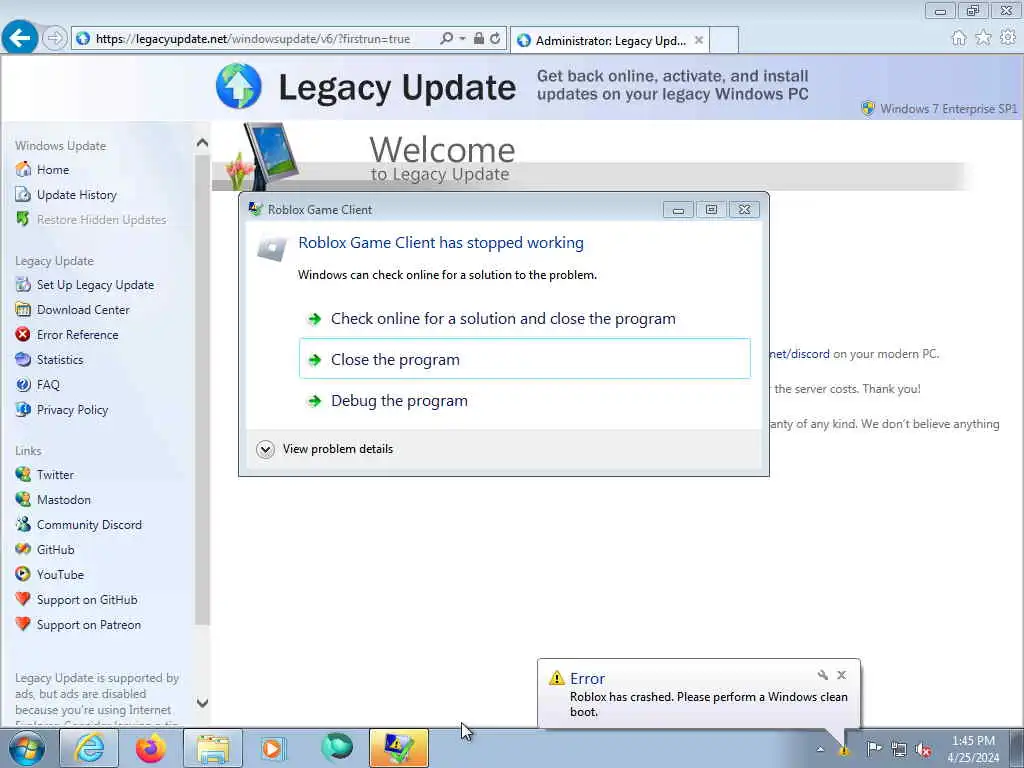1024x768 pixels.
Task: Open Windows Explorer folder taskbar icon
Action: pos(213,748)
